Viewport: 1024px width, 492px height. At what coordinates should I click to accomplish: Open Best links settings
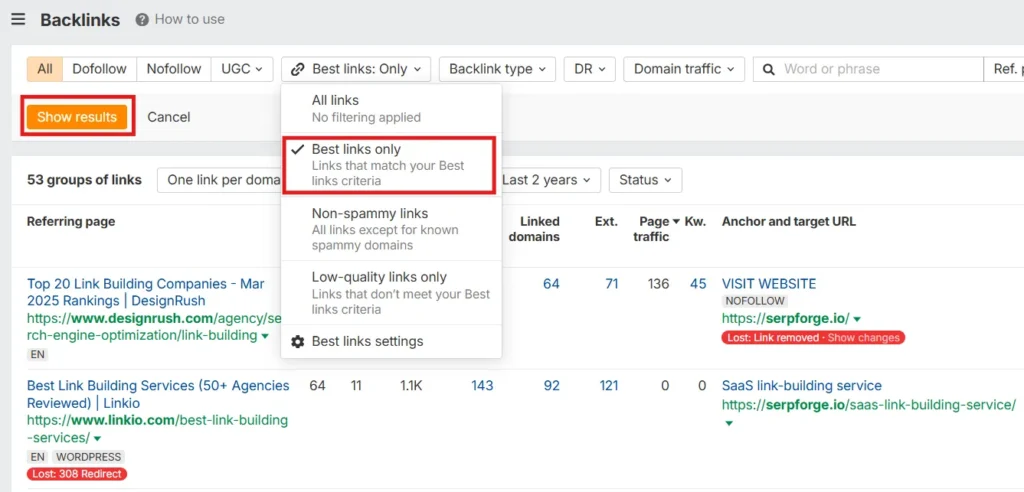pyautogui.click(x=391, y=341)
